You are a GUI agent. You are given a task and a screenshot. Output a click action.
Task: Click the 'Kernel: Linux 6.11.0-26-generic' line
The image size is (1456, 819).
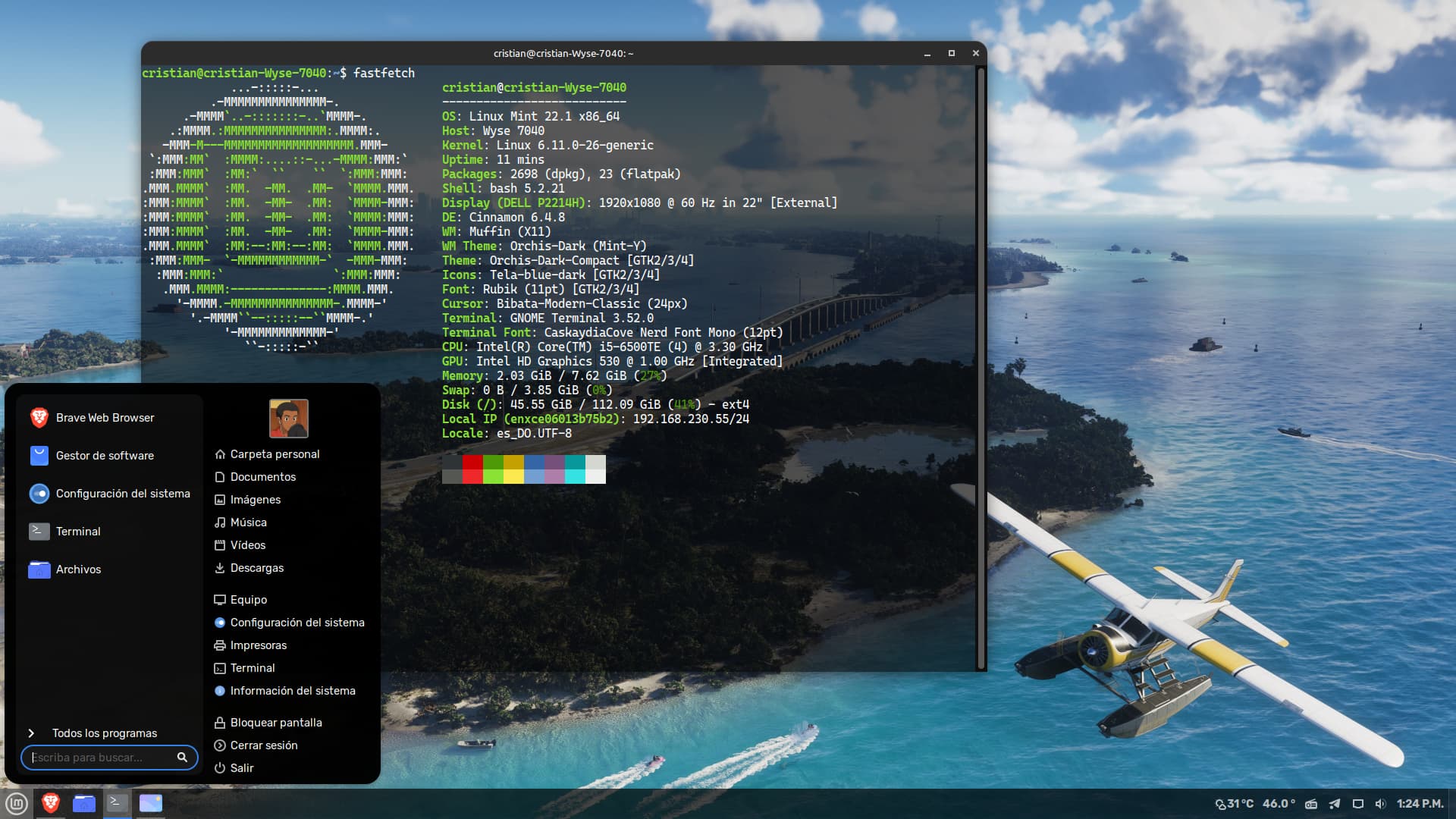[548, 146]
